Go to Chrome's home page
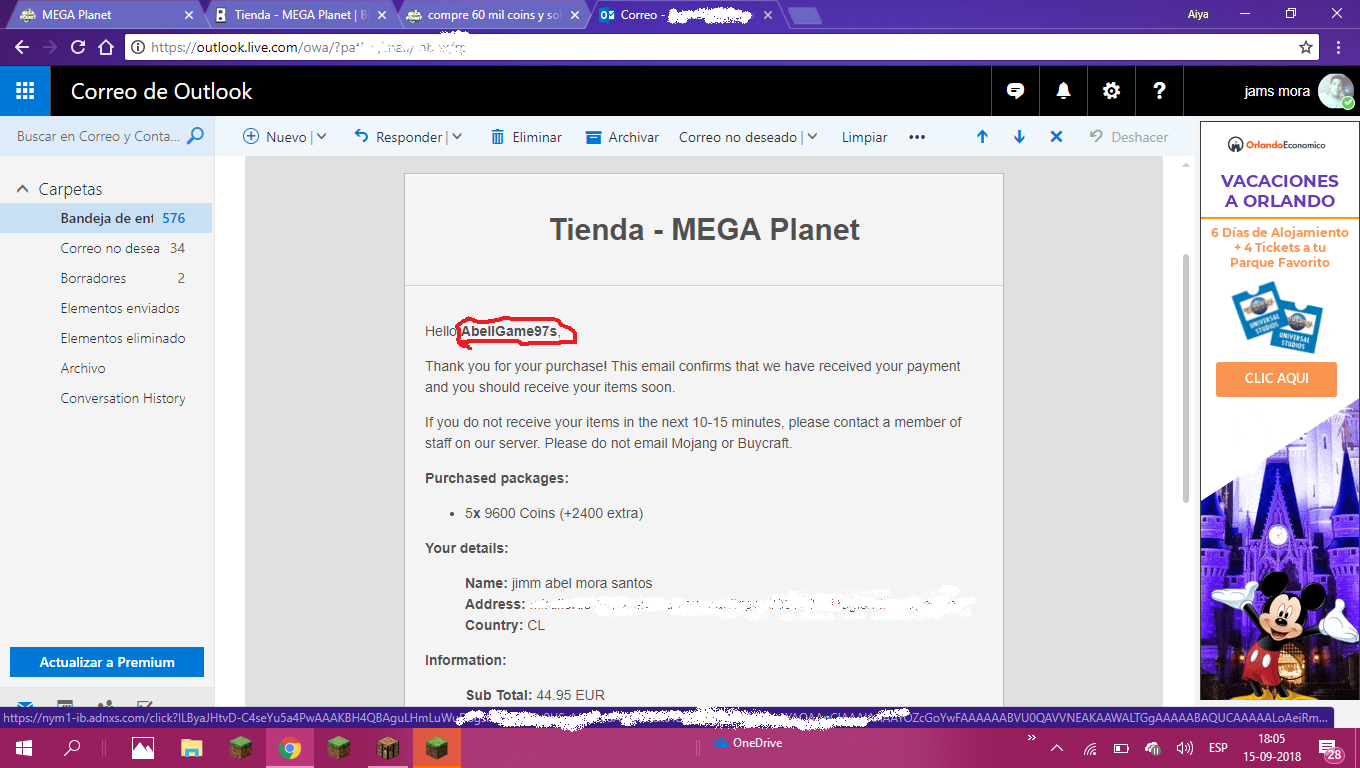 point(106,47)
